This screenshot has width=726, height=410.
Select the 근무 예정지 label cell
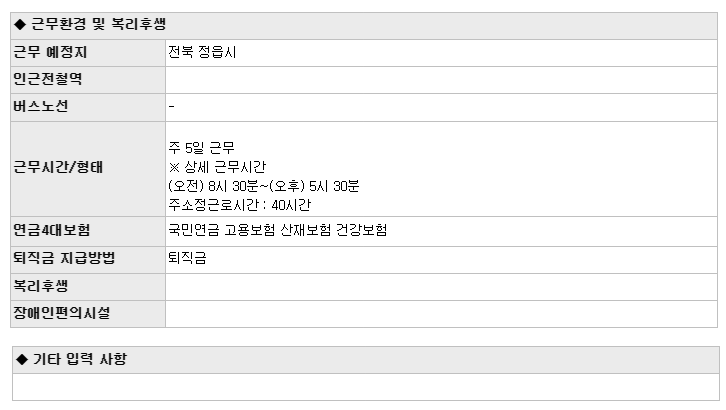88,53
